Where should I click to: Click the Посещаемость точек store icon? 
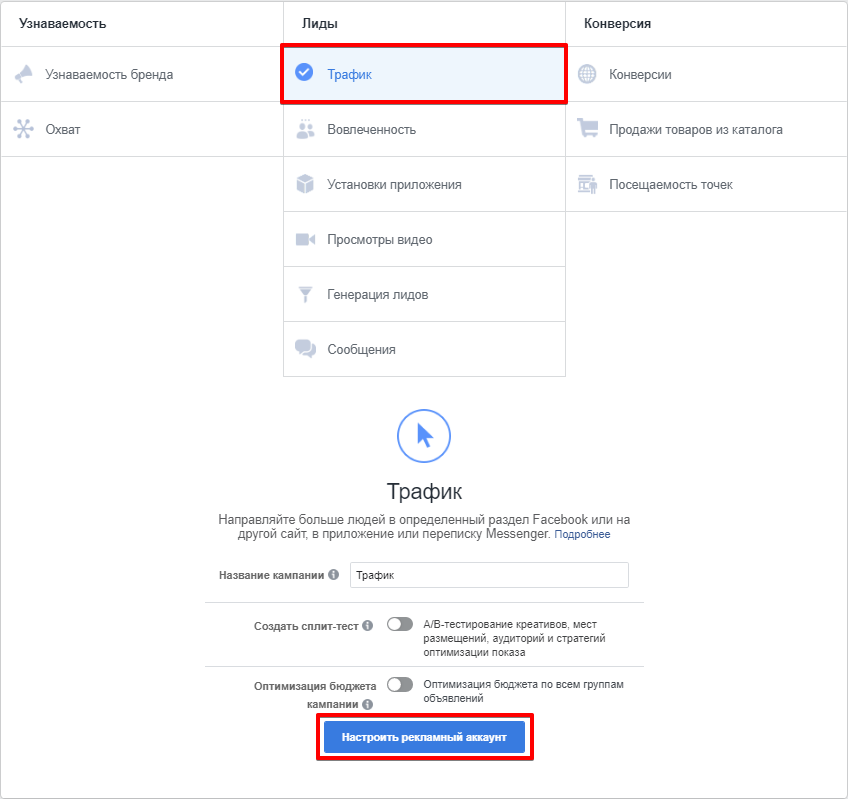(x=587, y=184)
